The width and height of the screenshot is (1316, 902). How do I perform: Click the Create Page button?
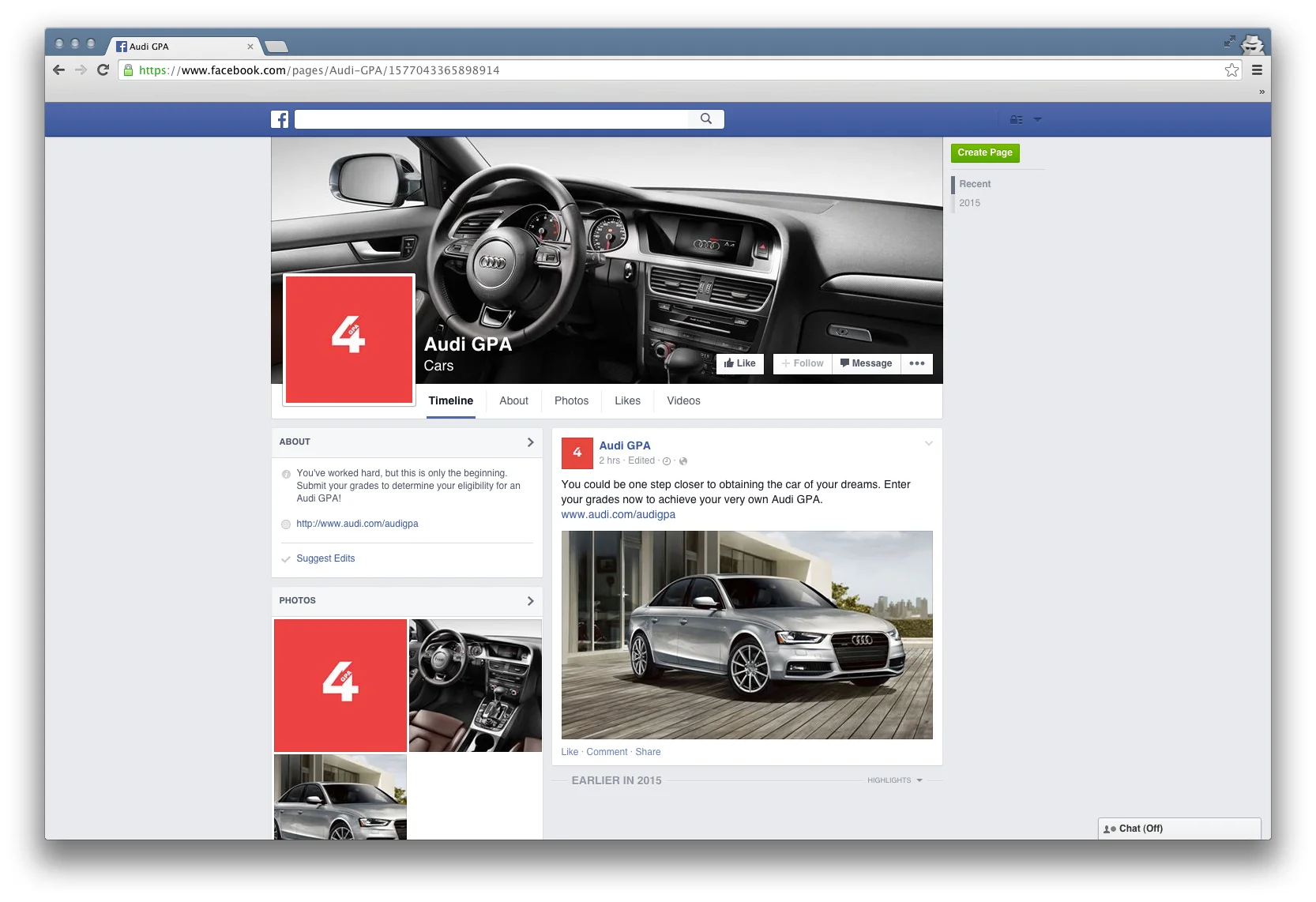click(x=984, y=152)
